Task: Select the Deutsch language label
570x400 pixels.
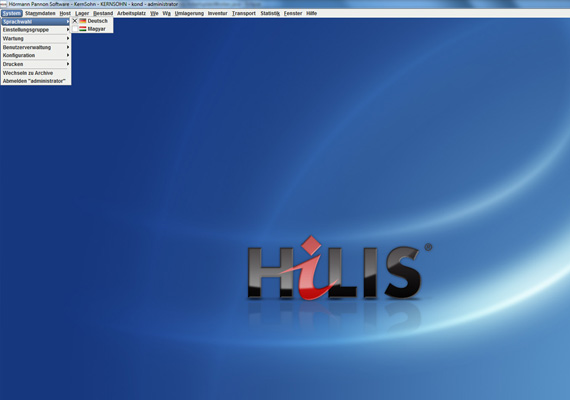Action: (97, 21)
